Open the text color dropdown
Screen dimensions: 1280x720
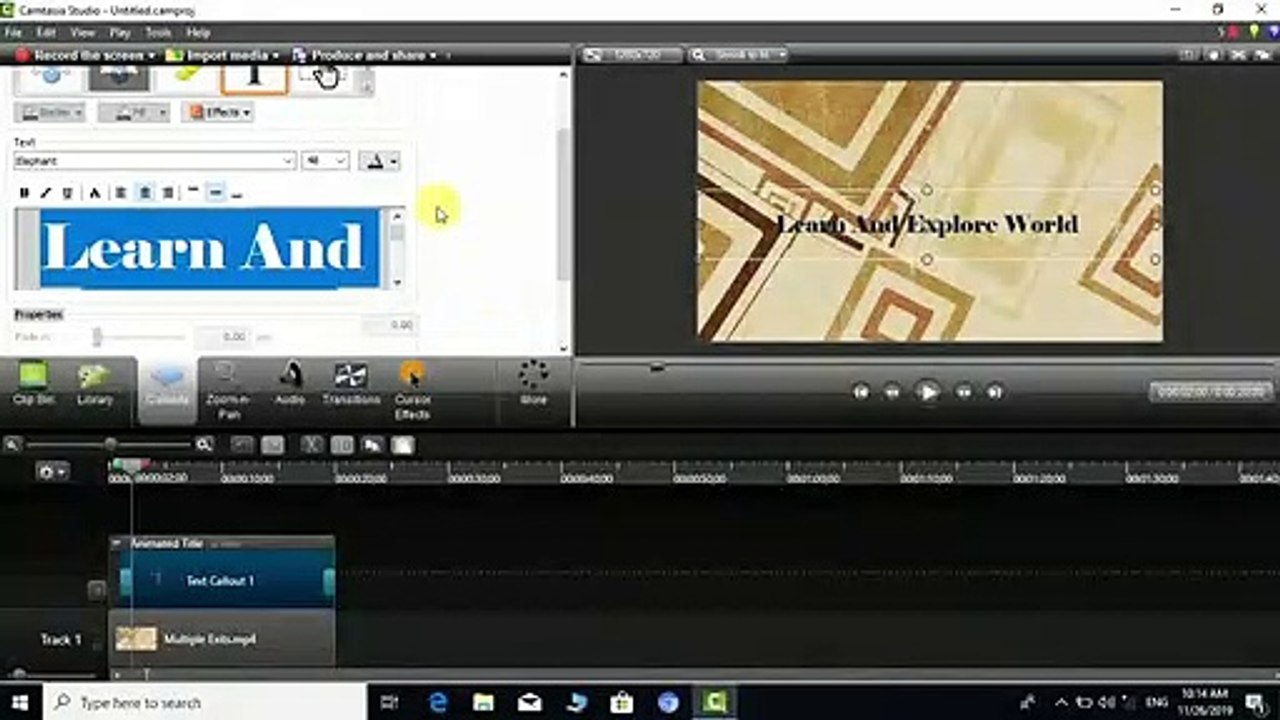[378, 161]
